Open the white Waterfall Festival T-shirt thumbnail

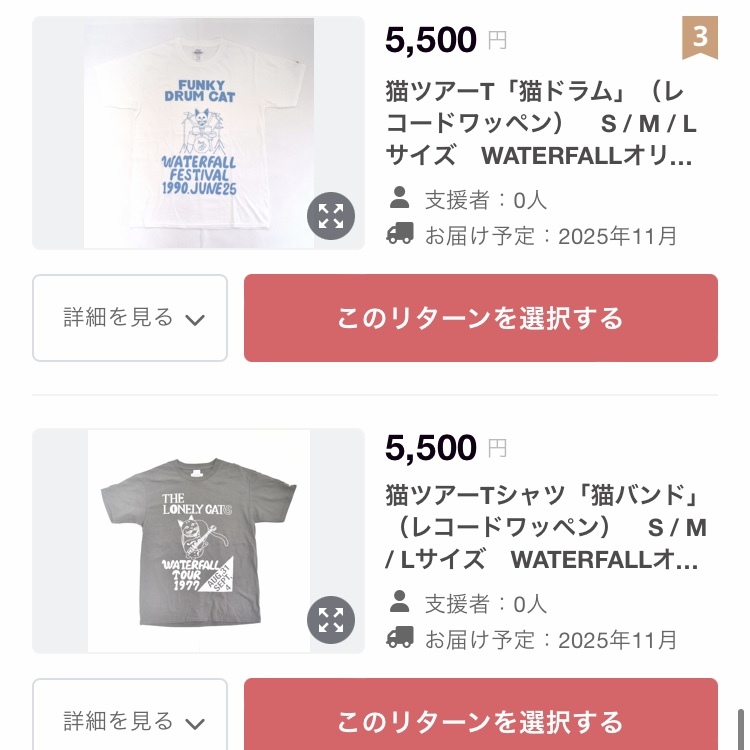(x=190, y=130)
